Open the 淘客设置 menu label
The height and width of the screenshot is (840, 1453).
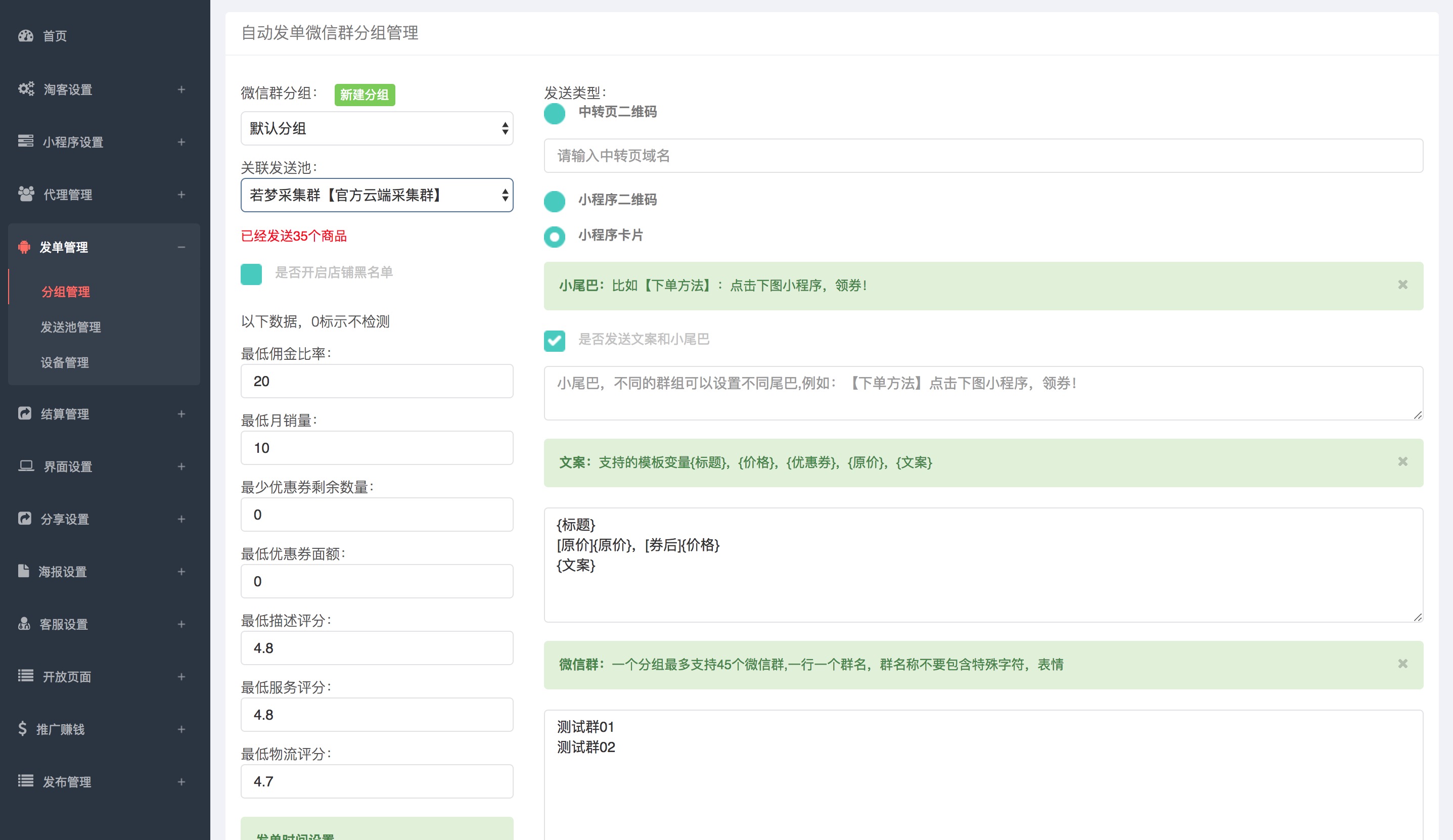click(68, 89)
